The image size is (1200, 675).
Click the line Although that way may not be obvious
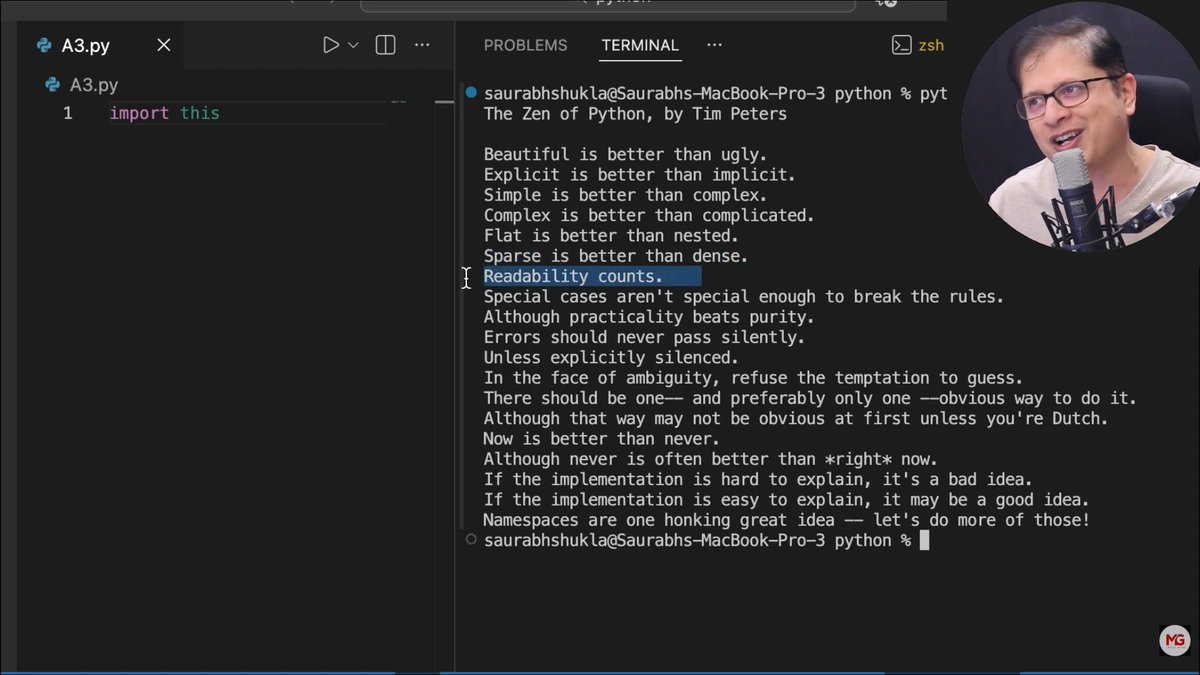click(796, 418)
